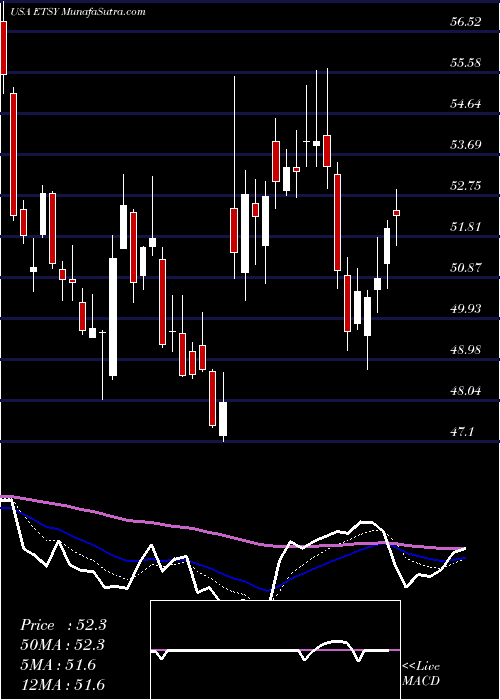The height and width of the screenshot is (700, 500).
Task: Select the 48.04 price axis label
Action: (466, 391)
